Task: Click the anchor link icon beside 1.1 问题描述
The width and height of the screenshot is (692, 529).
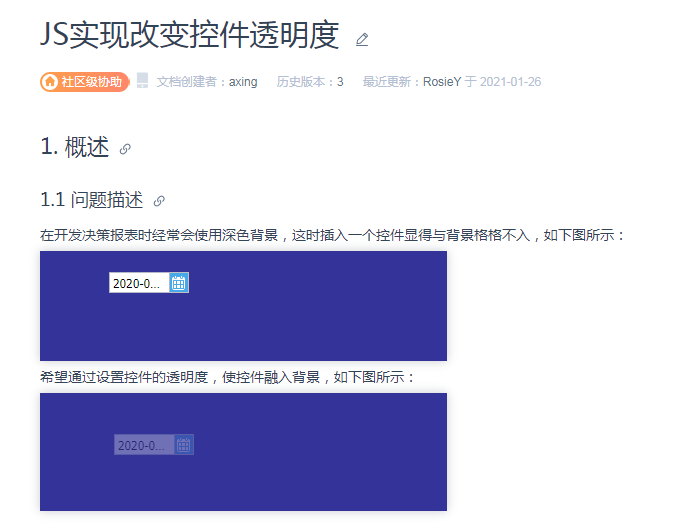Action: click(x=159, y=201)
